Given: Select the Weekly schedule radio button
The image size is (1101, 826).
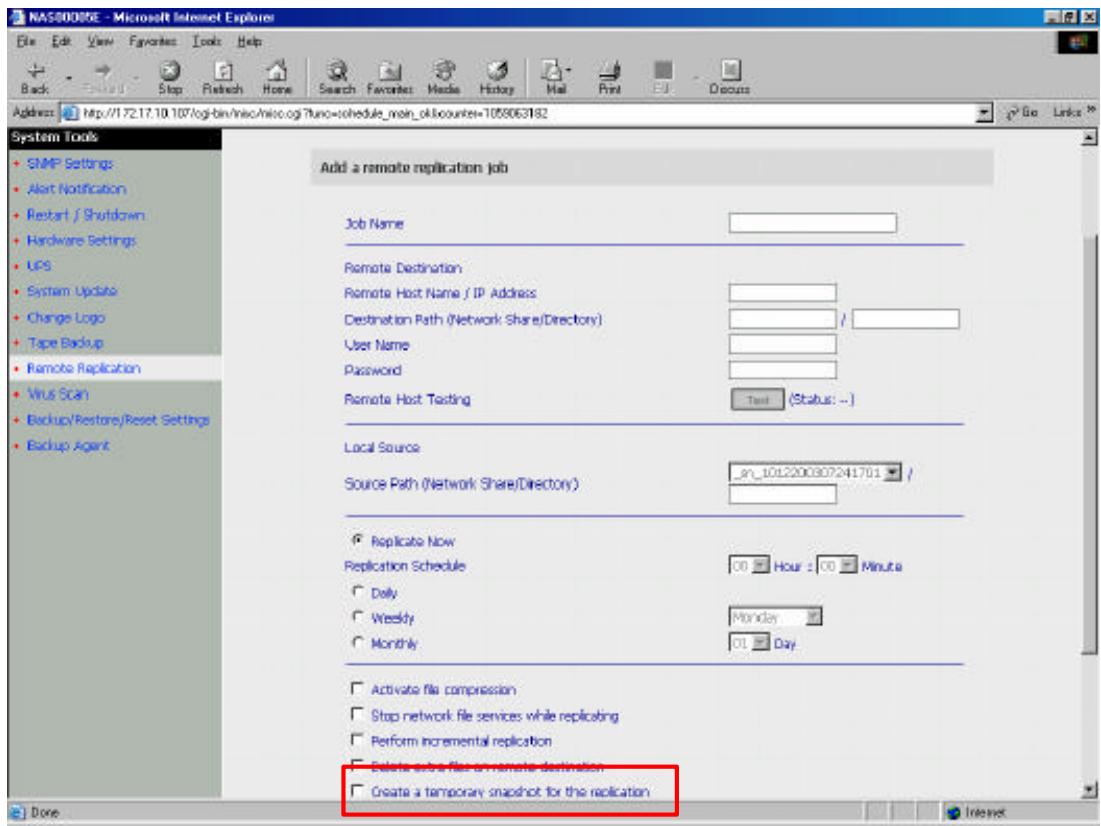Looking at the screenshot, I should 357,617.
